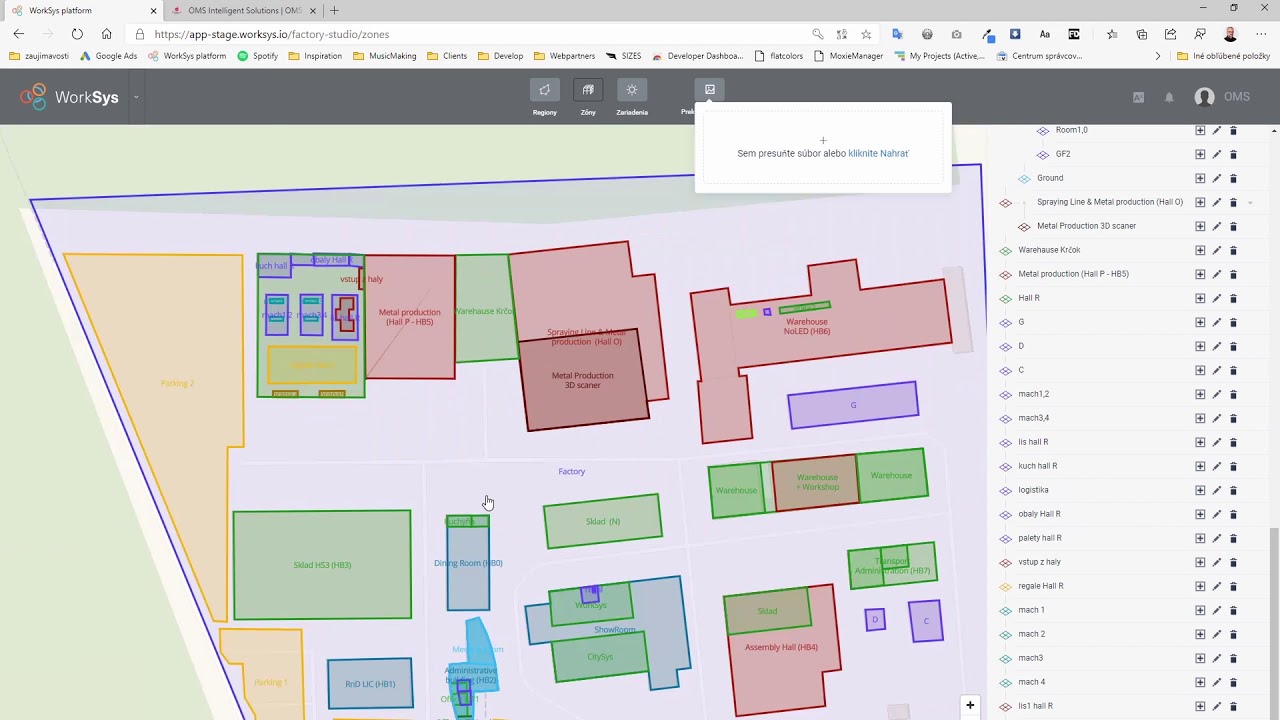
Task: Add a sub-zone to zone C
Action: [x=1200, y=370]
